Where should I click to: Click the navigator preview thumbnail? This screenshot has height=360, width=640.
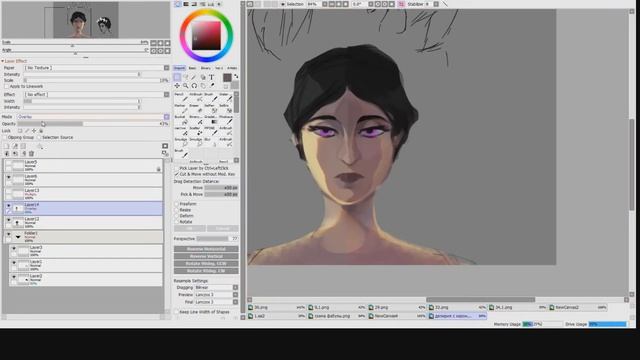(x=85, y=20)
